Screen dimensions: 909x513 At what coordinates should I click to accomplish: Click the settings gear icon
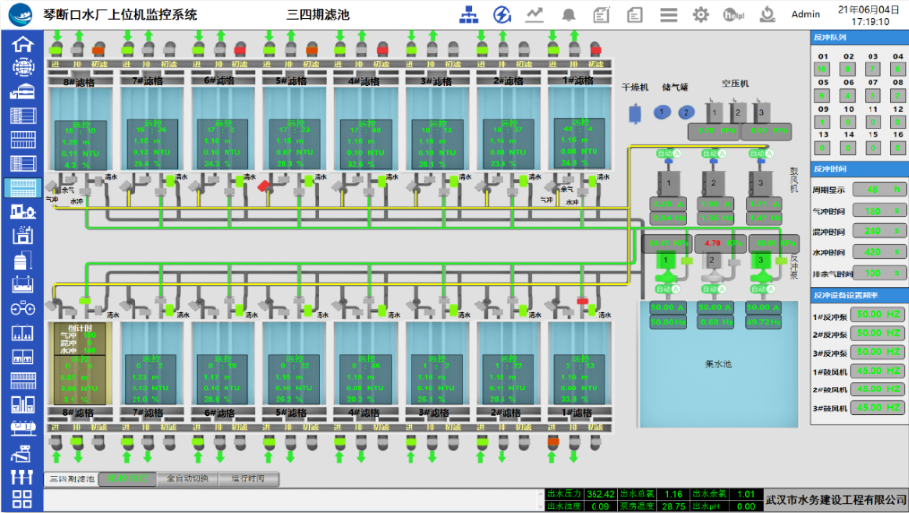point(701,14)
